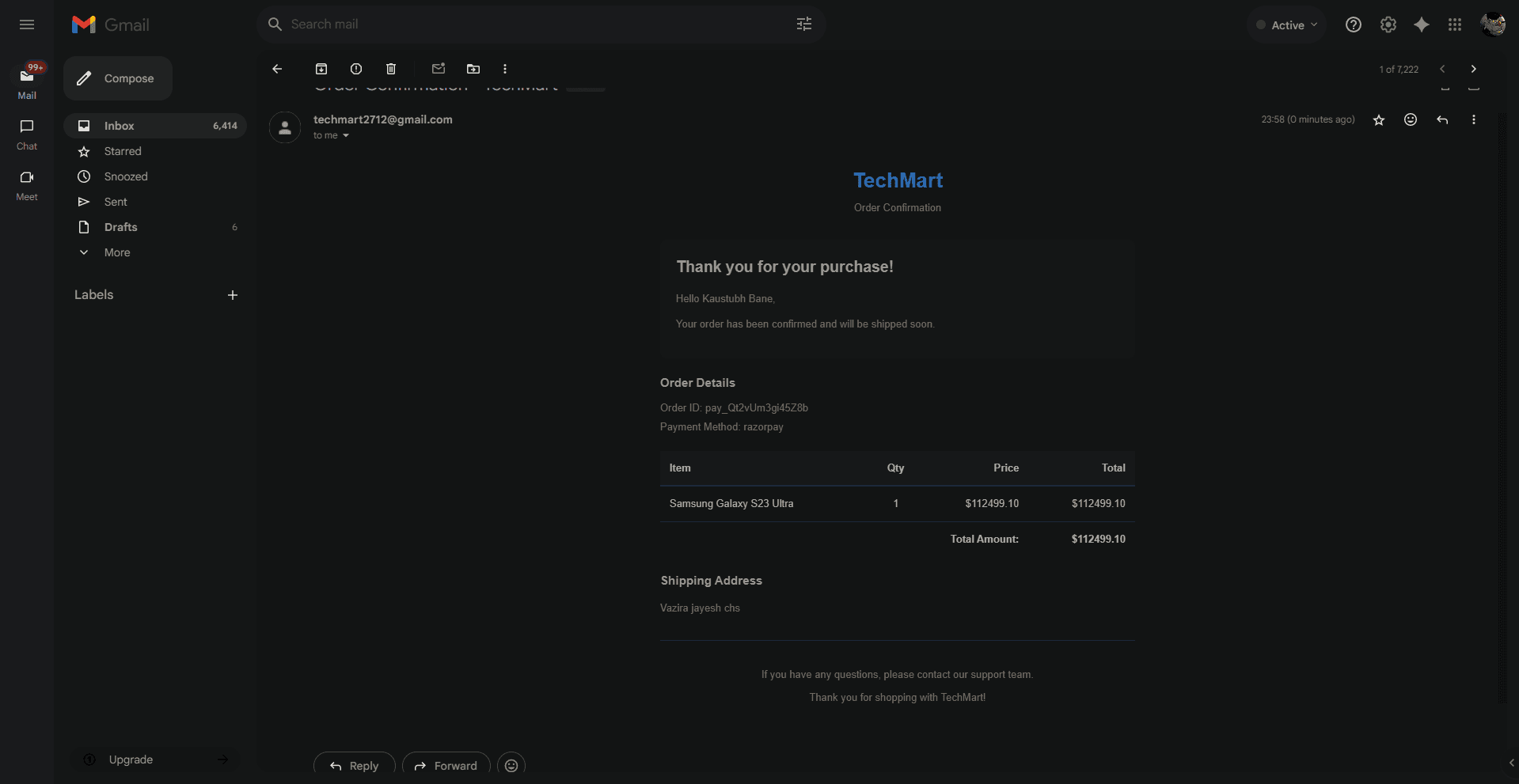Open the Active status dropdown
Image resolution: width=1519 pixels, height=784 pixels.
tap(1286, 25)
